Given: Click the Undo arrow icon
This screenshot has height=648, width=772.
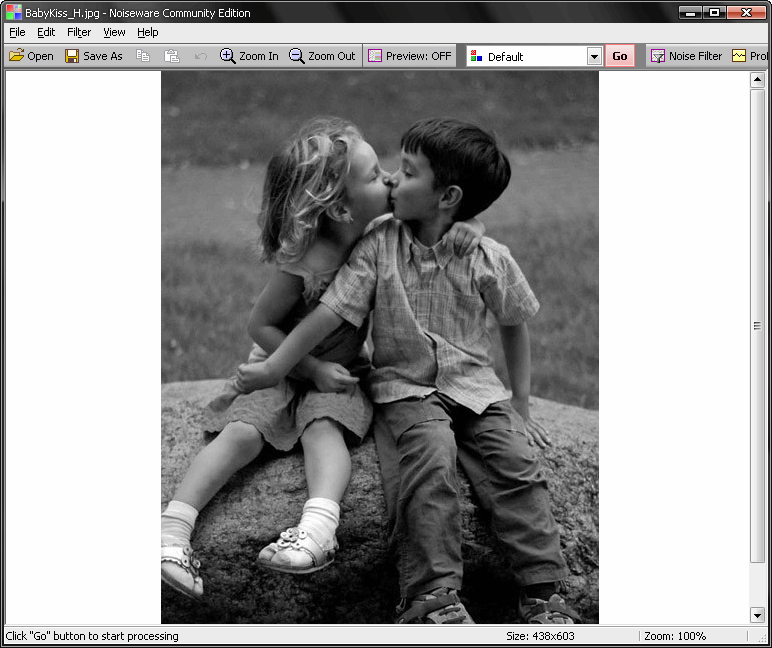Looking at the screenshot, I should [x=201, y=56].
